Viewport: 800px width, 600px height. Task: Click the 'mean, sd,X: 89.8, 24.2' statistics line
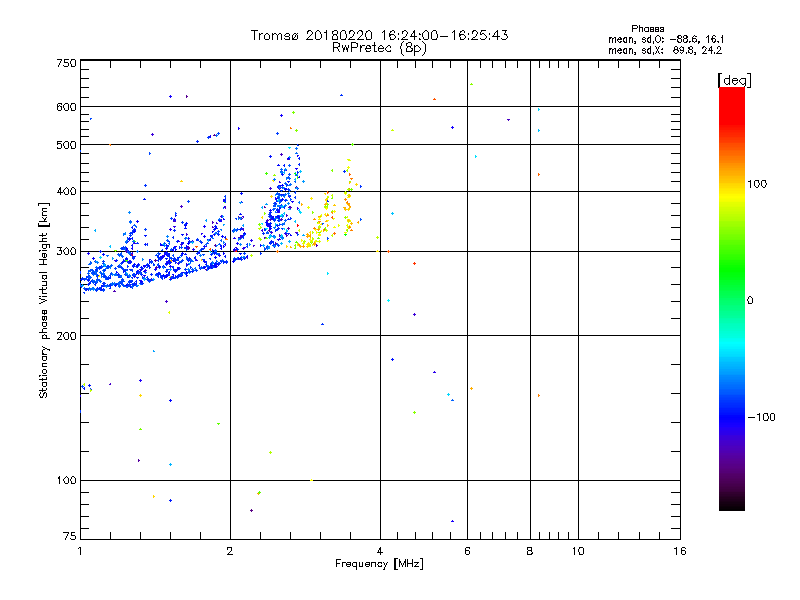pyautogui.click(x=665, y=50)
